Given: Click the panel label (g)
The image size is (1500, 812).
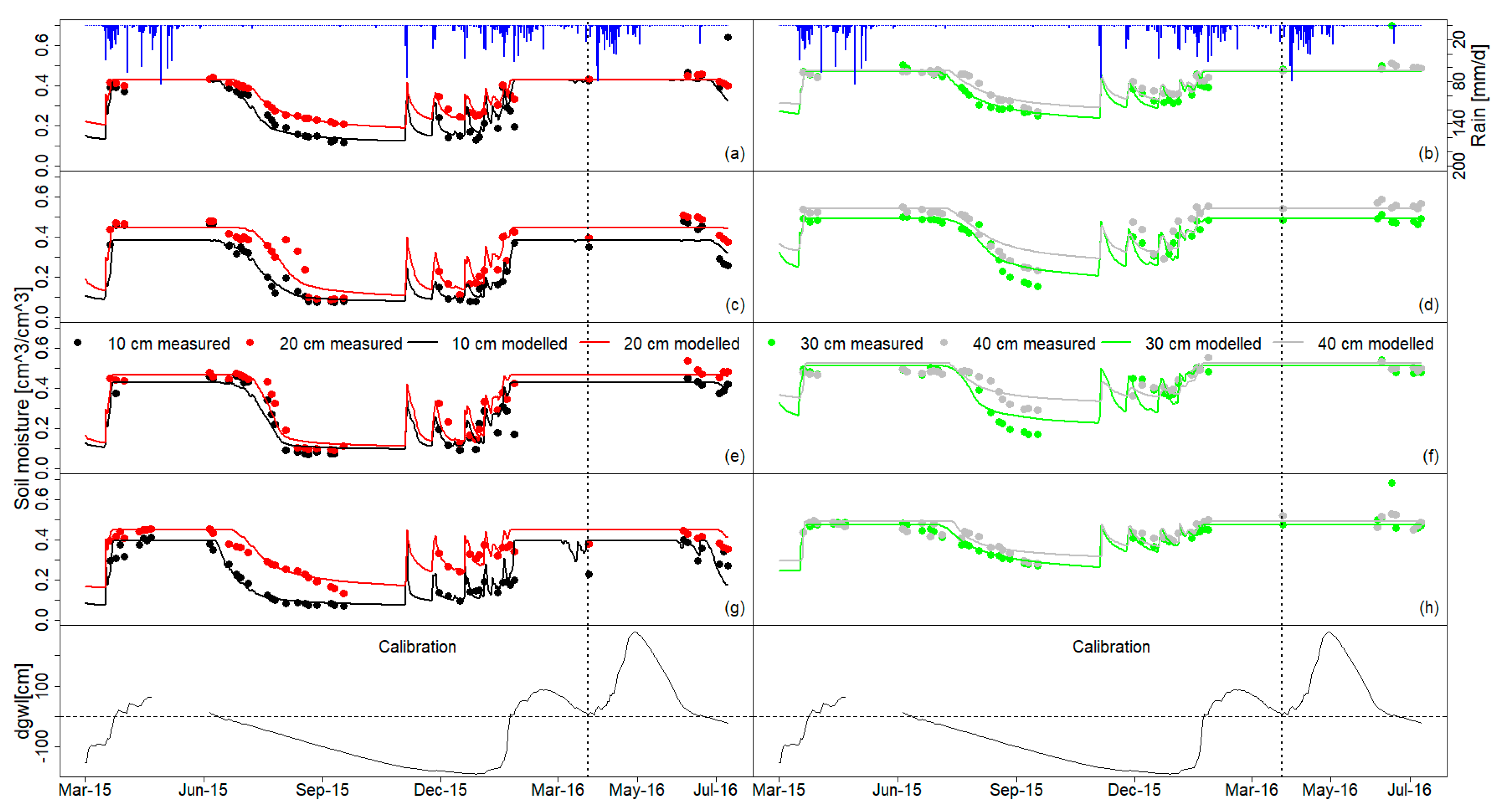Looking at the screenshot, I should point(734,608).
